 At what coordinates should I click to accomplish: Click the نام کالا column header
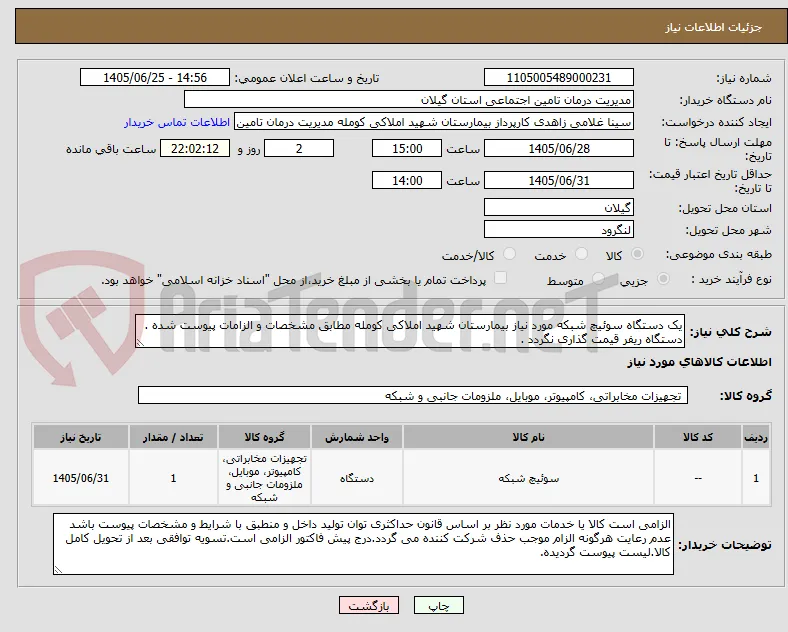click(528, 437)
